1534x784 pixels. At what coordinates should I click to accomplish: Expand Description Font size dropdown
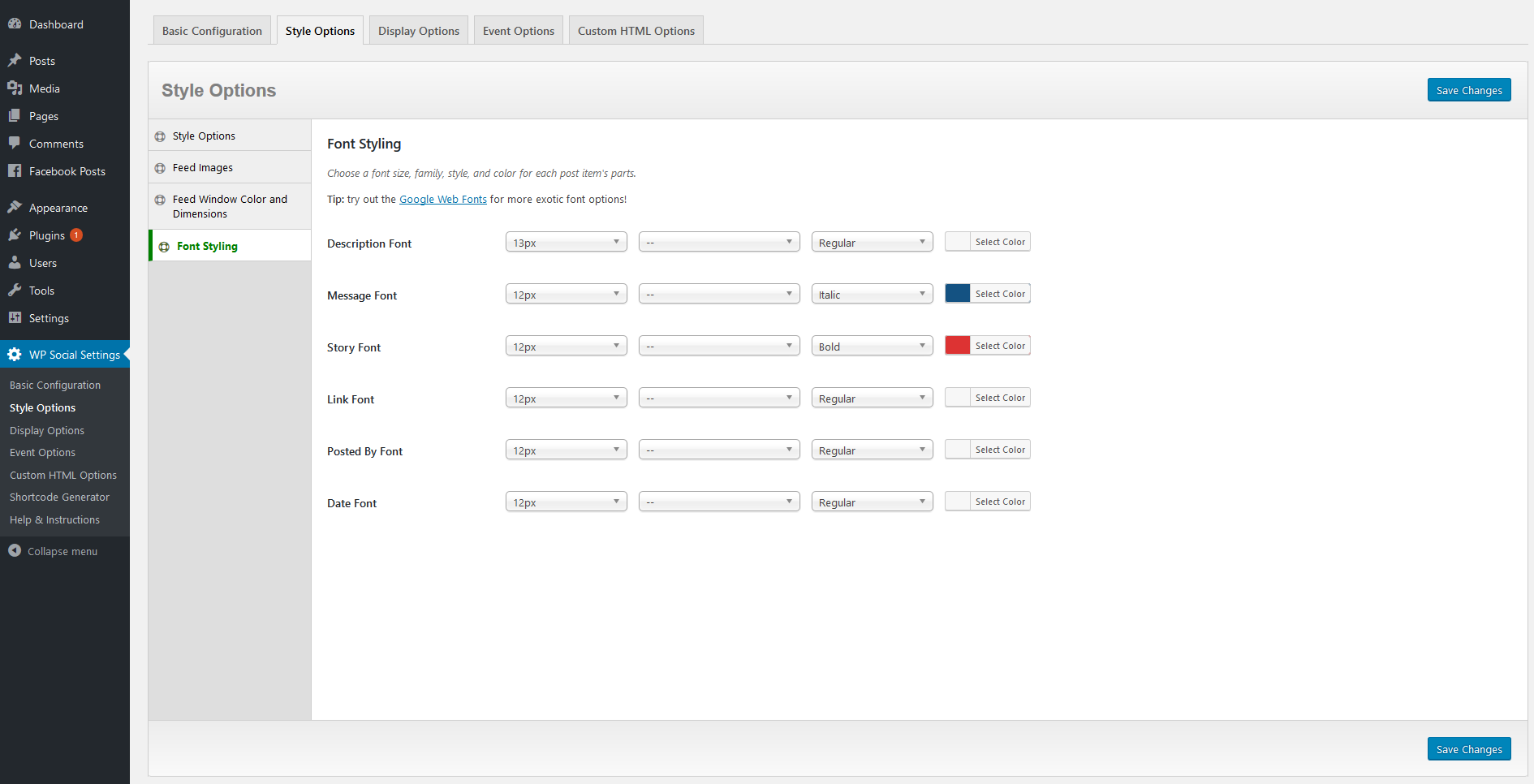pos(566,243)
